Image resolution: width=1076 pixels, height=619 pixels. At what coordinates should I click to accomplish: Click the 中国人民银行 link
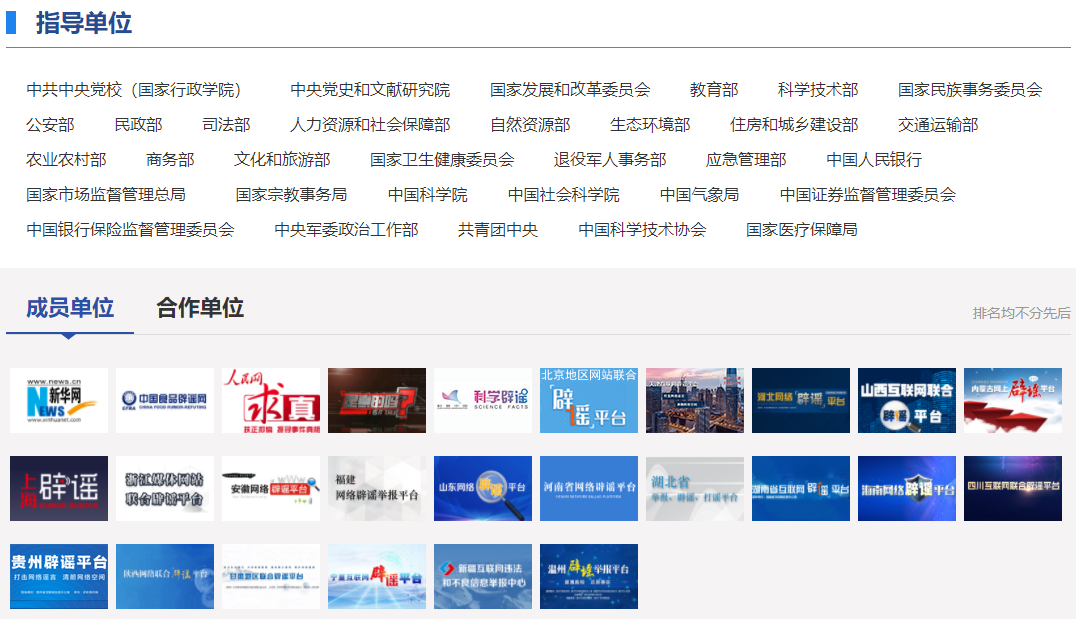tap(874, 160)
